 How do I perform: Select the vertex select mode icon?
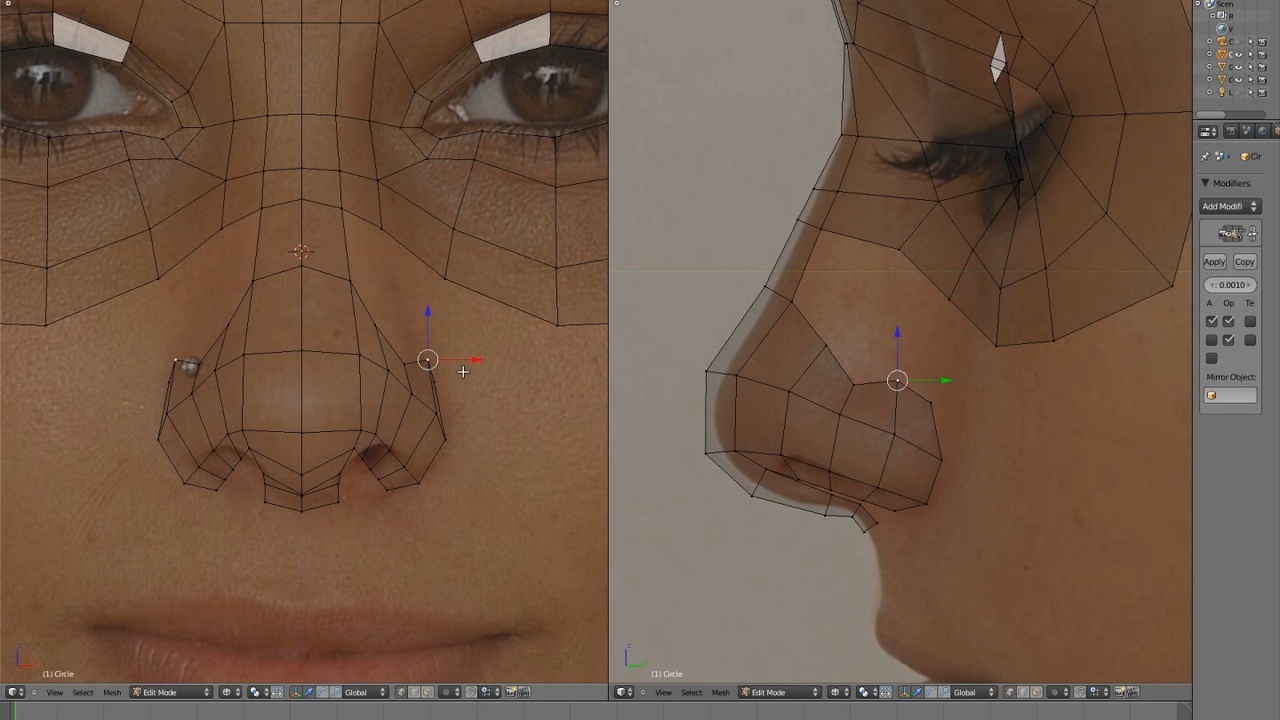click(x=400, y=692)
